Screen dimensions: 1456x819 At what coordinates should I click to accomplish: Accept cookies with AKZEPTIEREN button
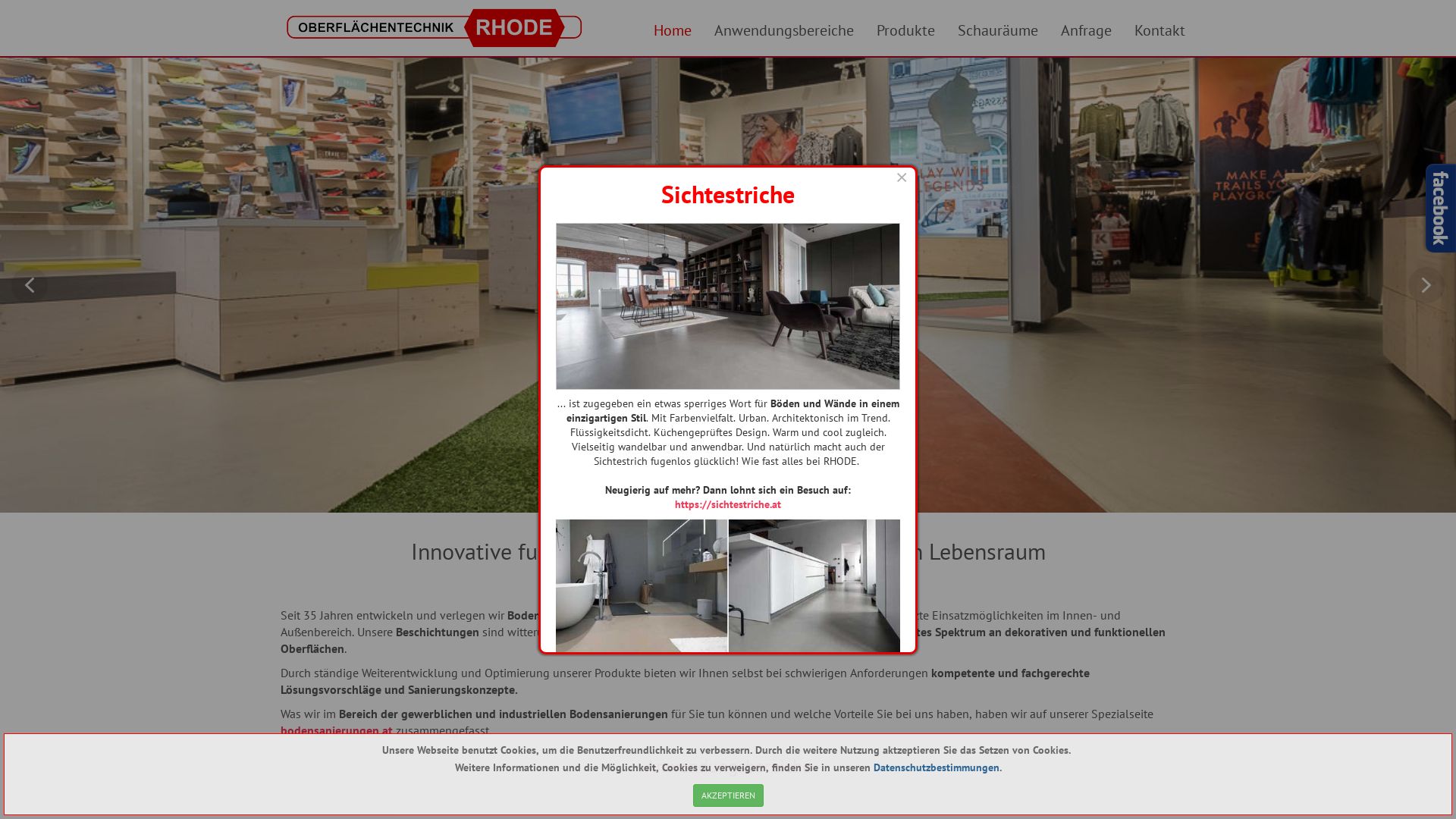[x=728, y=795]
